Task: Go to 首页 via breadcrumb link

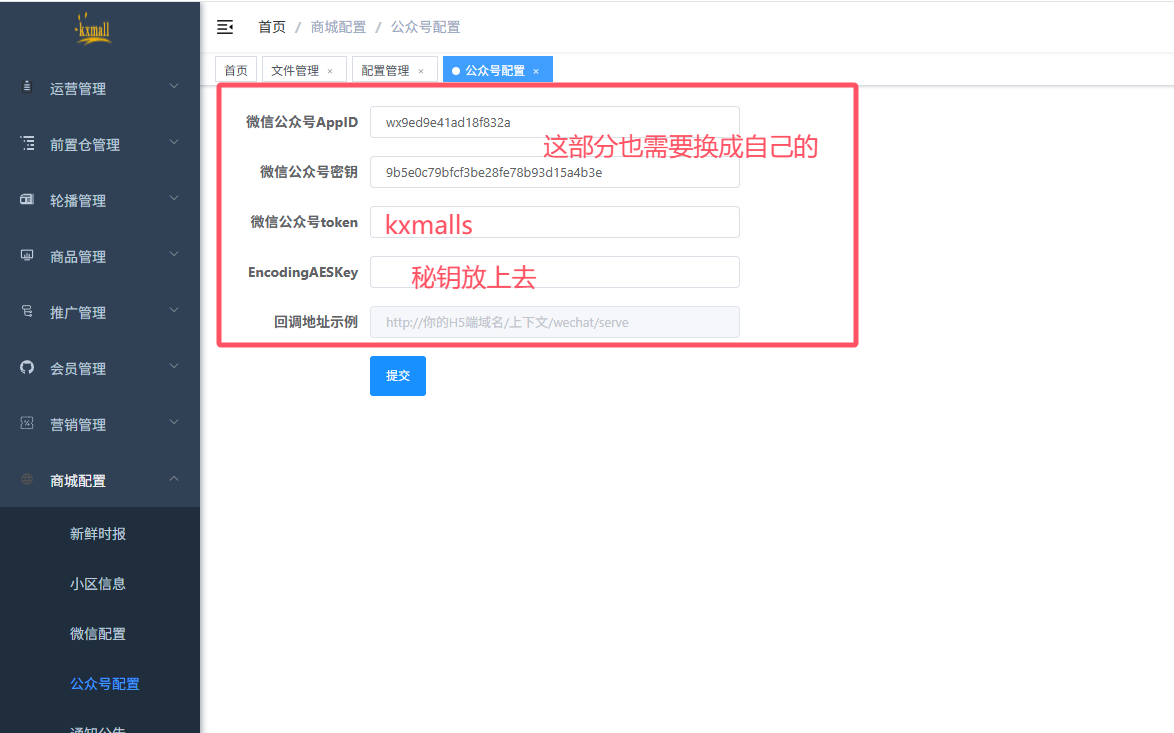Action: click(x=271, y=27)
